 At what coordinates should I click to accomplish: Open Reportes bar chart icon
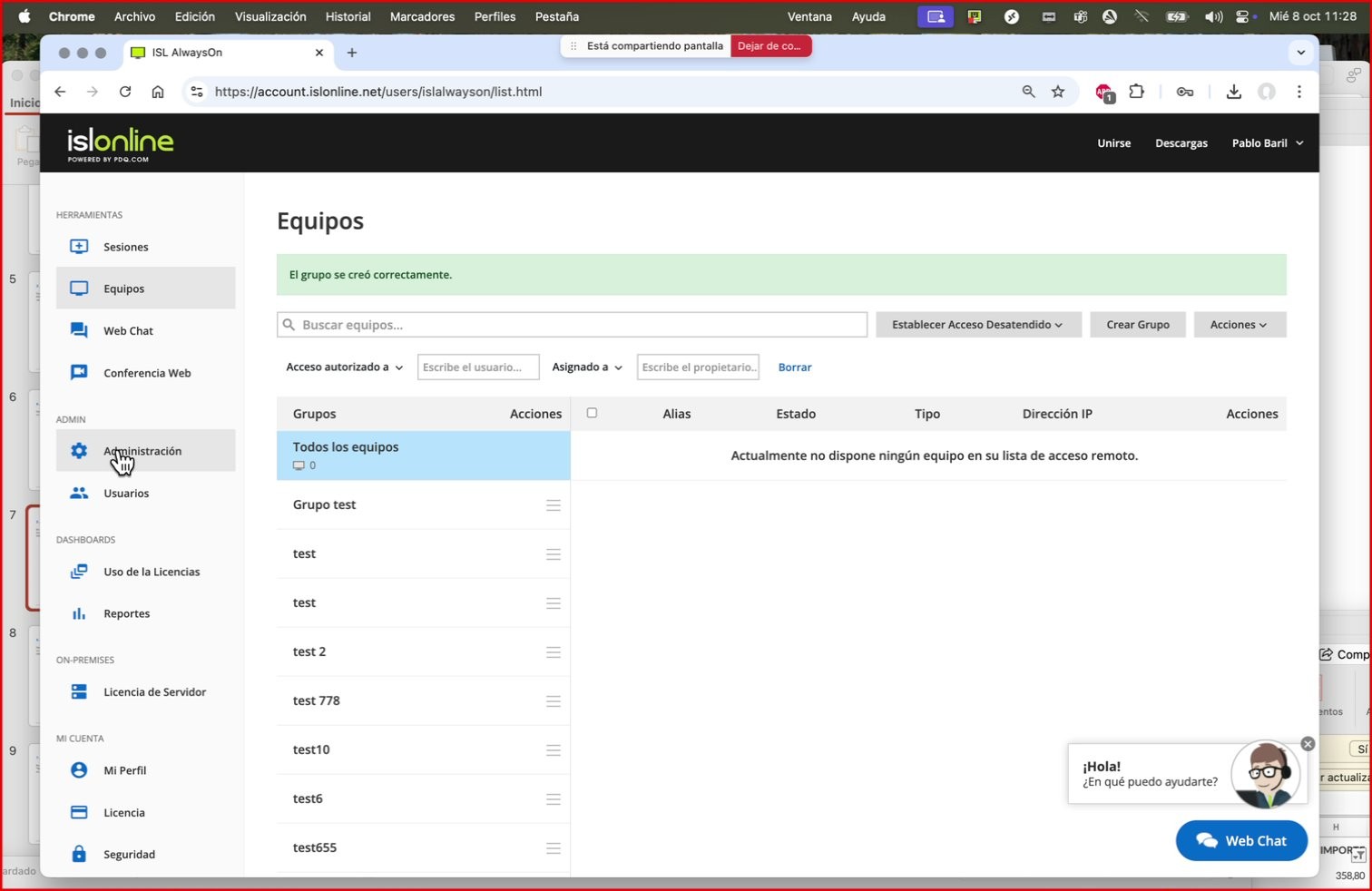[79, 613]
